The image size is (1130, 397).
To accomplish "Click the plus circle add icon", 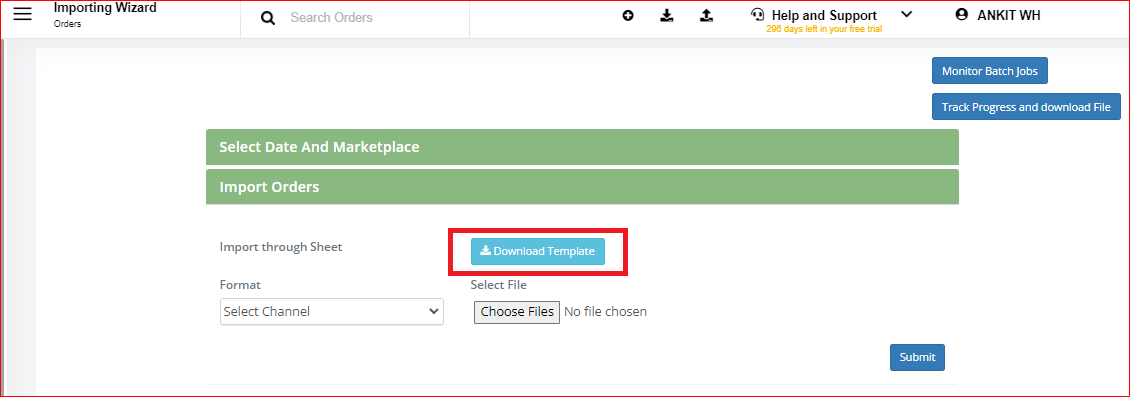I will (628, 15).
